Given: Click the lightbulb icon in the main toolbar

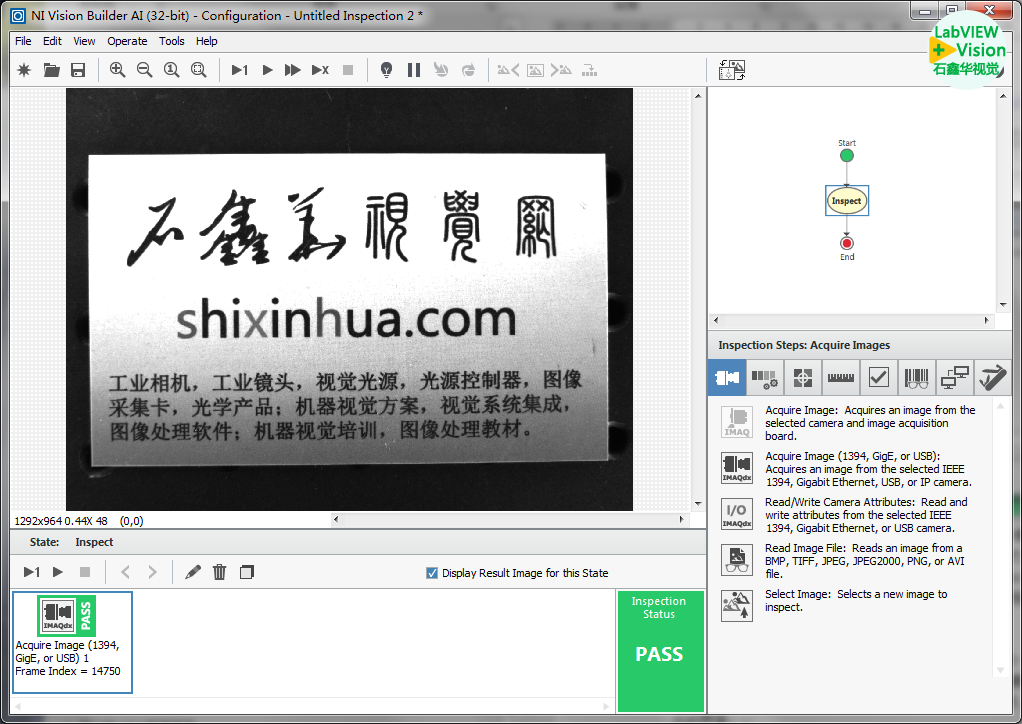Looking at the screenshot, I should coord(386,70).
